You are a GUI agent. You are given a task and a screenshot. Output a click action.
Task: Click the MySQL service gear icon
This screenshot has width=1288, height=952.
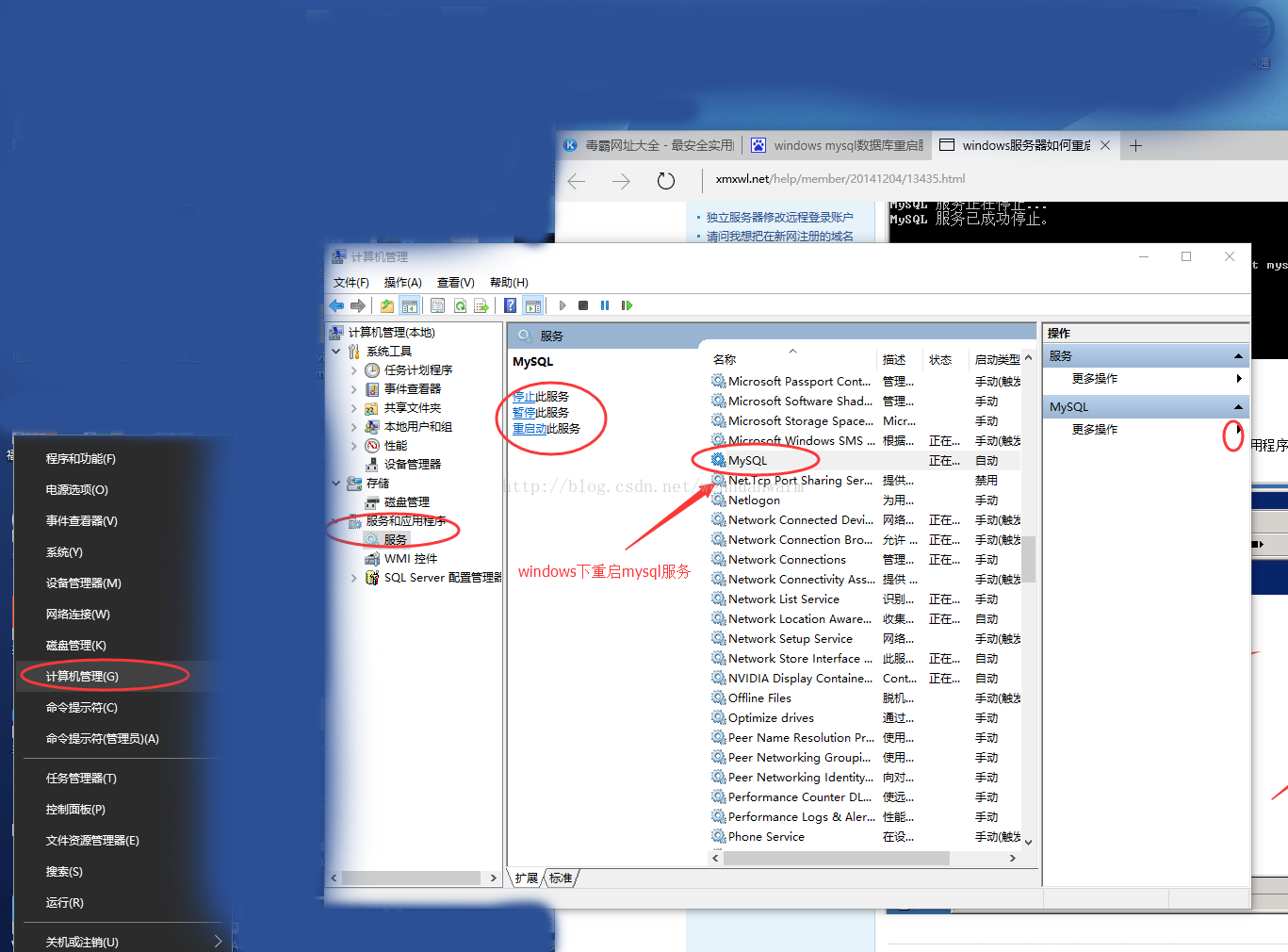(719, 461)
